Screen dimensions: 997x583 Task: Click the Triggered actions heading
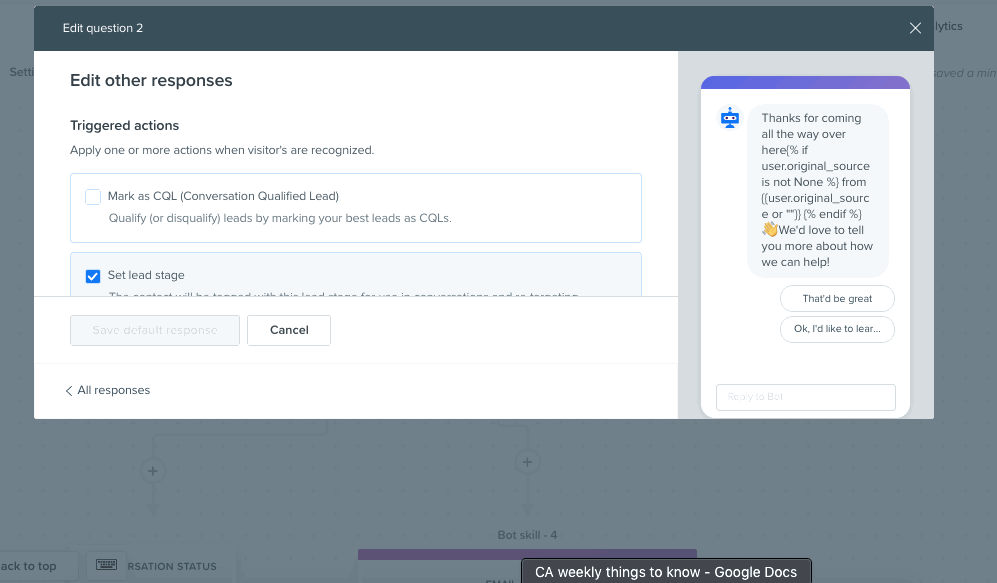(x=125, y=125)
